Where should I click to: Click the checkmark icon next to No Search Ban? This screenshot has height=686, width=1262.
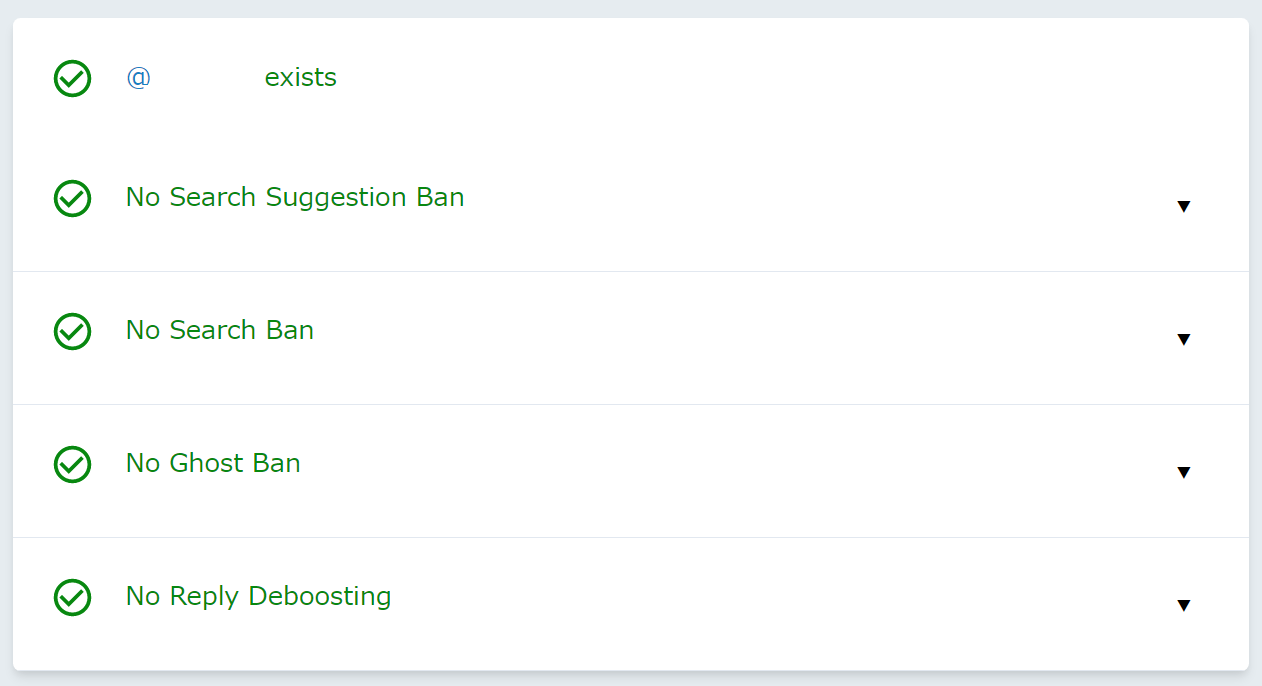[x=72, y=331]
